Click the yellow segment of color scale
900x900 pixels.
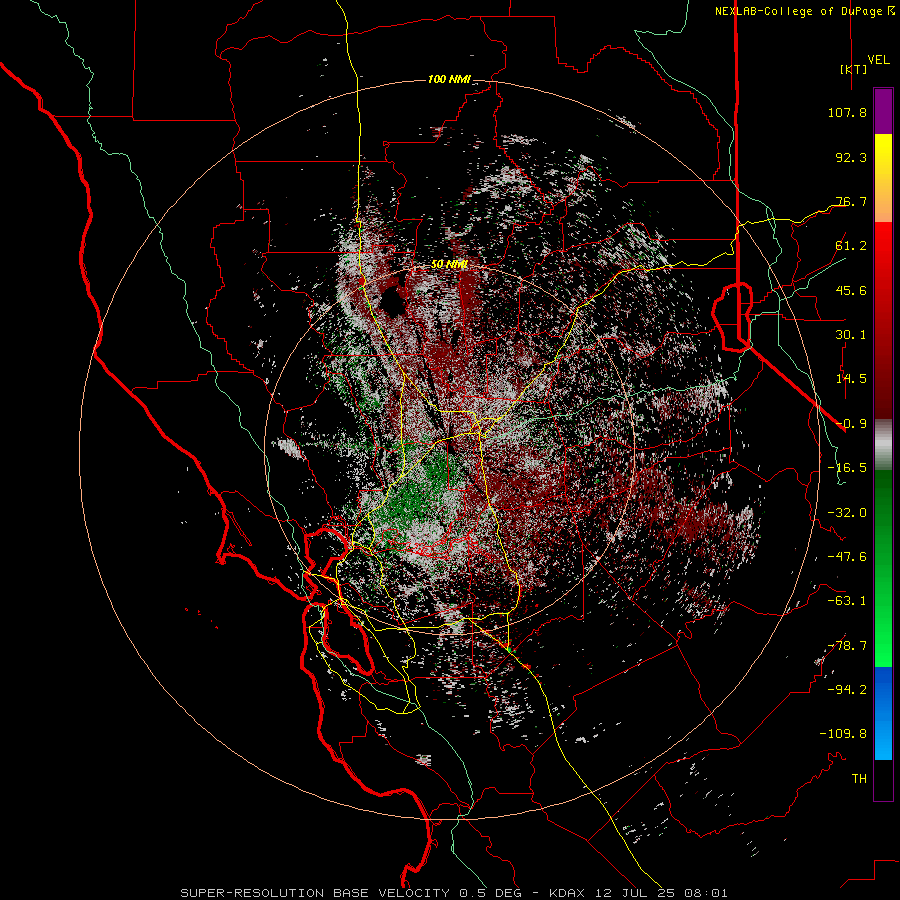(x=883, y=178)
